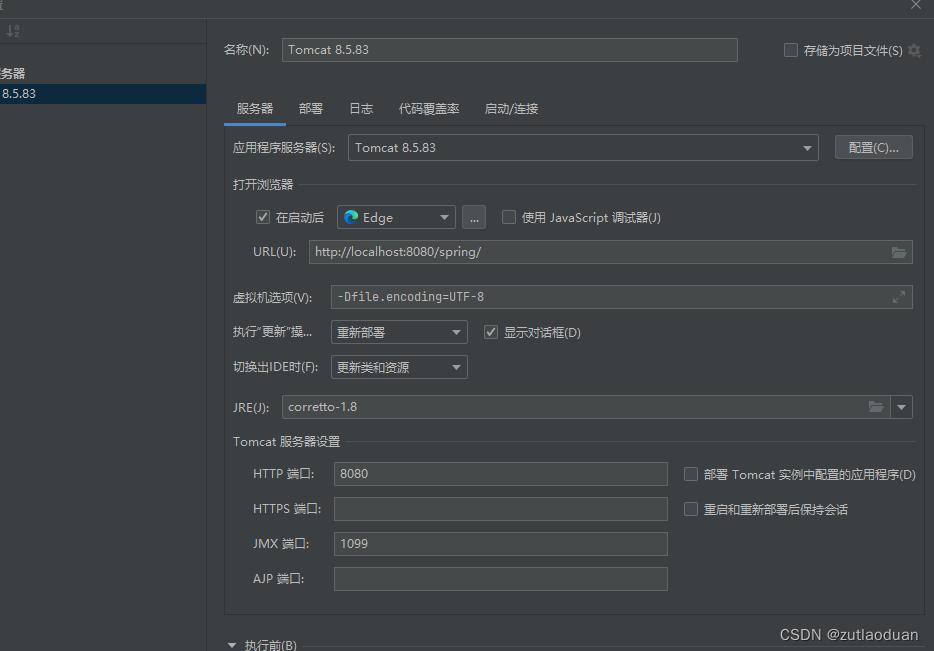The height and width of the screenshot is (651, 934).
Task: Expand the 执行前(B) section
Action: [232, 644]
